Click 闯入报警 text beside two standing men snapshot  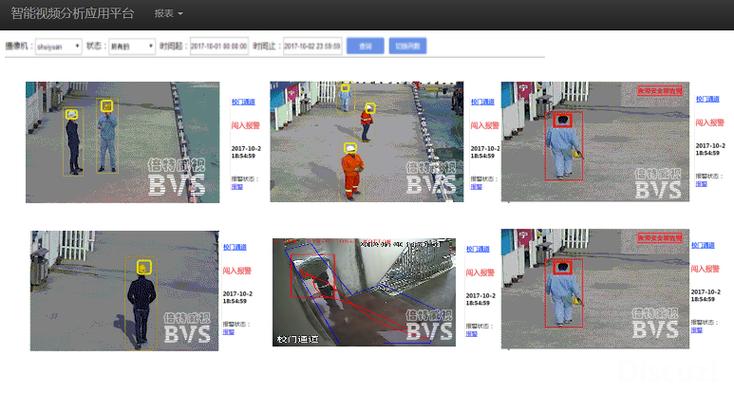click(x=245, y=125)
